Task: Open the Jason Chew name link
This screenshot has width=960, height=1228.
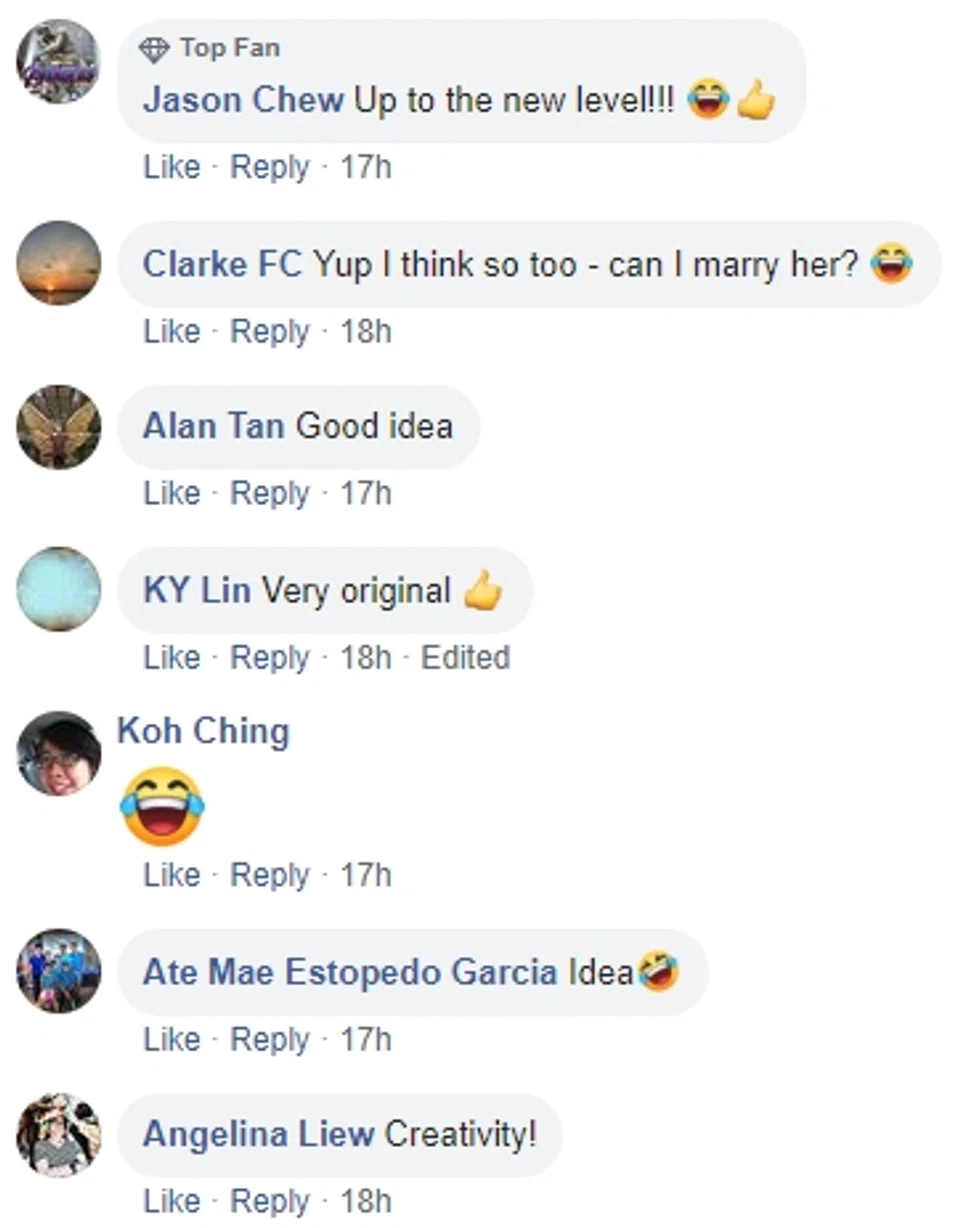Action: click(x=243, y=100)
